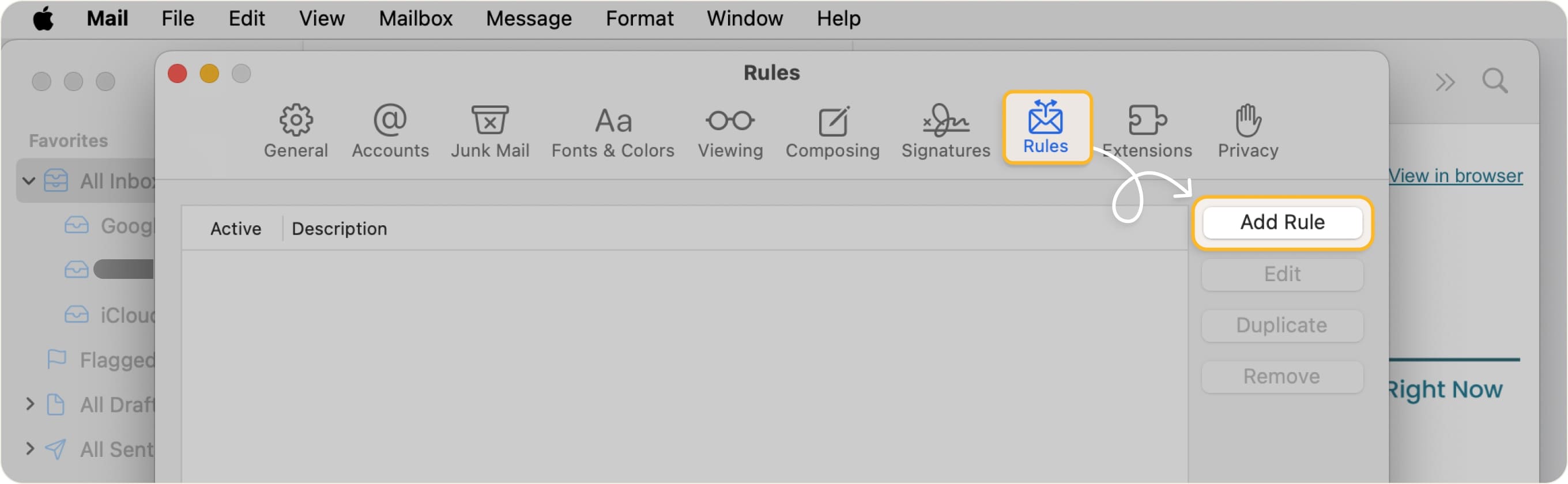
Task: Open Extensions preferences
Action: [1147, 129]
